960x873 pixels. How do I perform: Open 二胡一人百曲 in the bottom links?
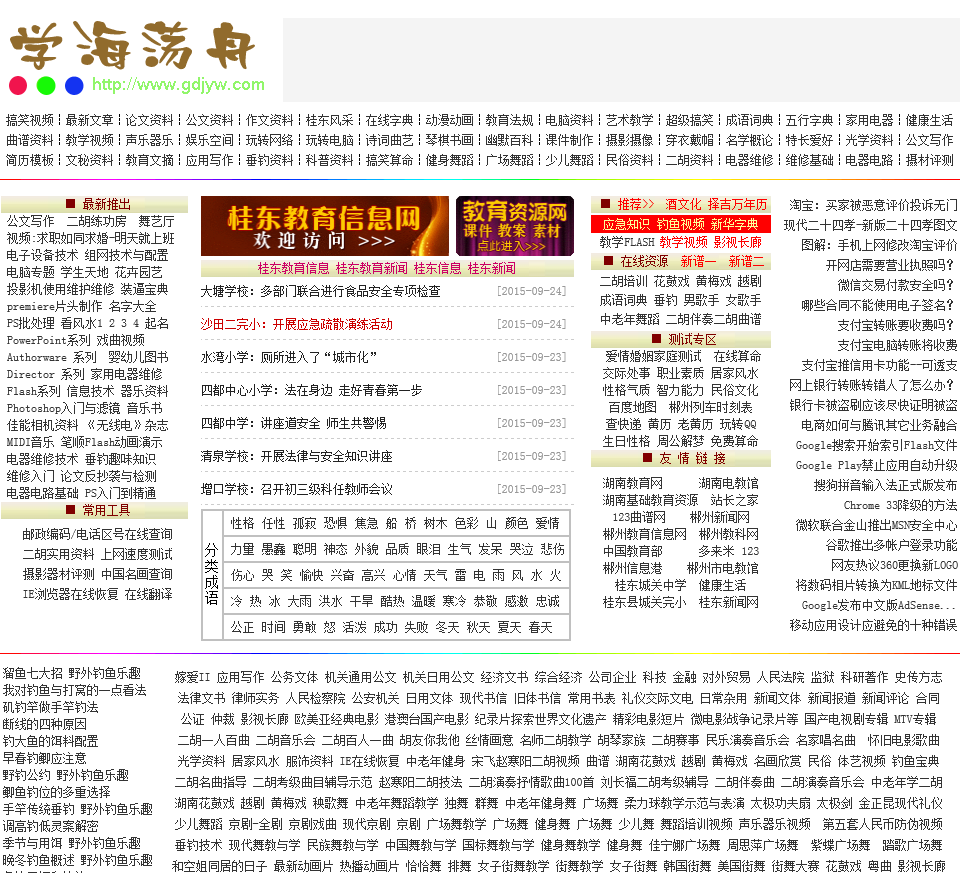tap(213, 740)
